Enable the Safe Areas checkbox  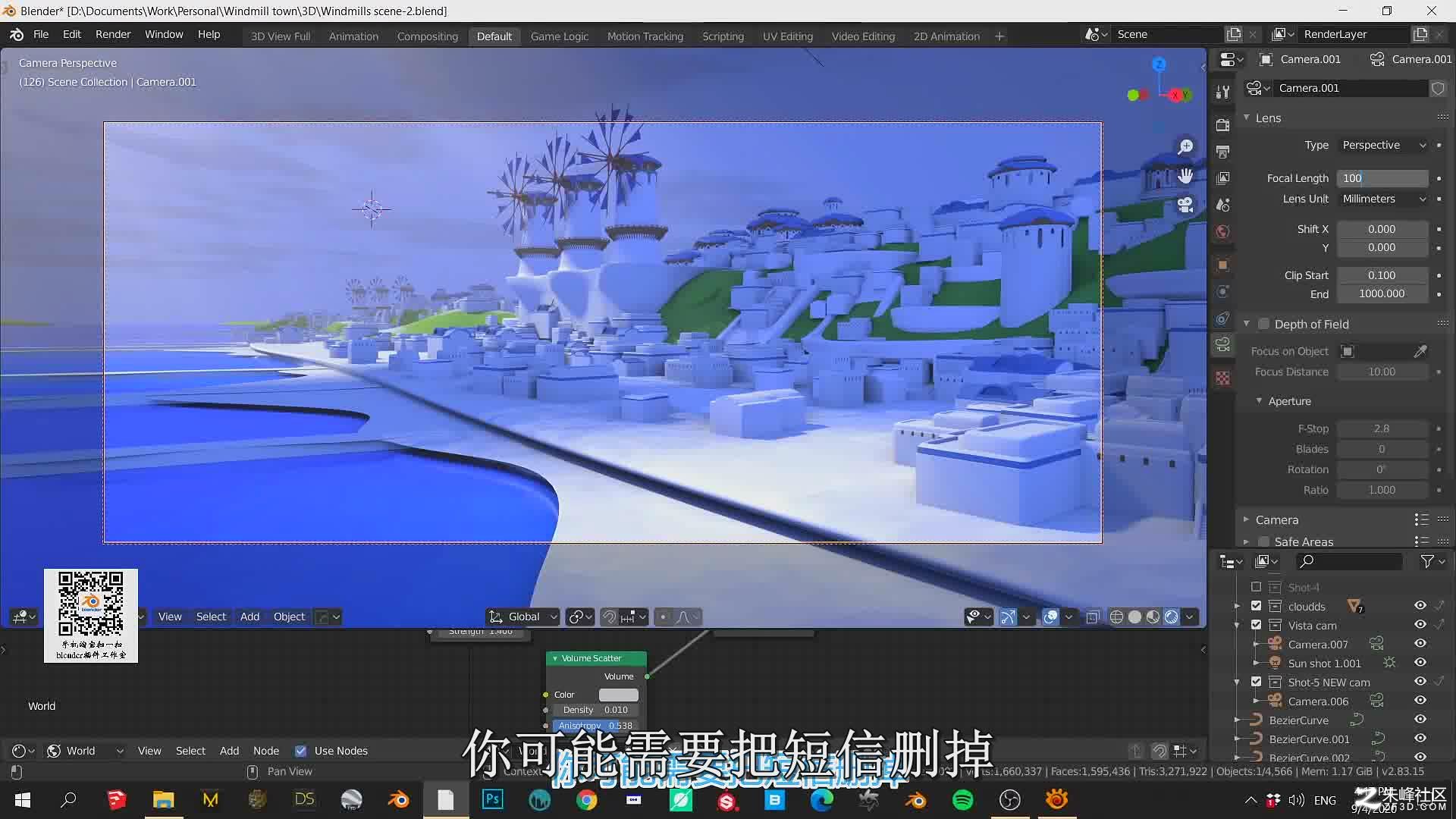click(x=1263, y=541)
